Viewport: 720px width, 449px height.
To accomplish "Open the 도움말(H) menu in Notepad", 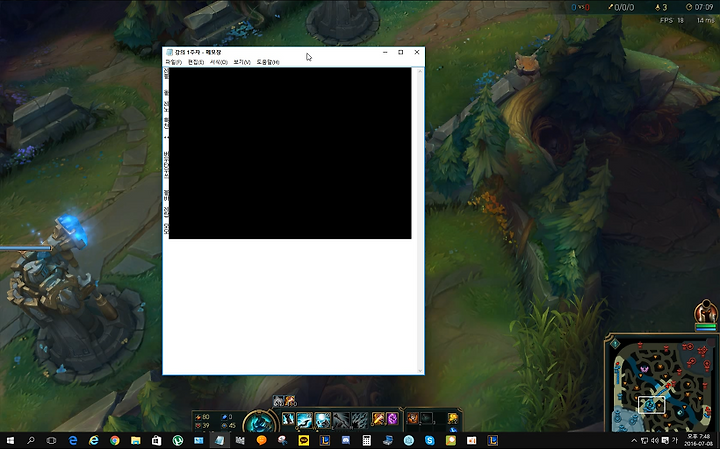I will [268, 62].
